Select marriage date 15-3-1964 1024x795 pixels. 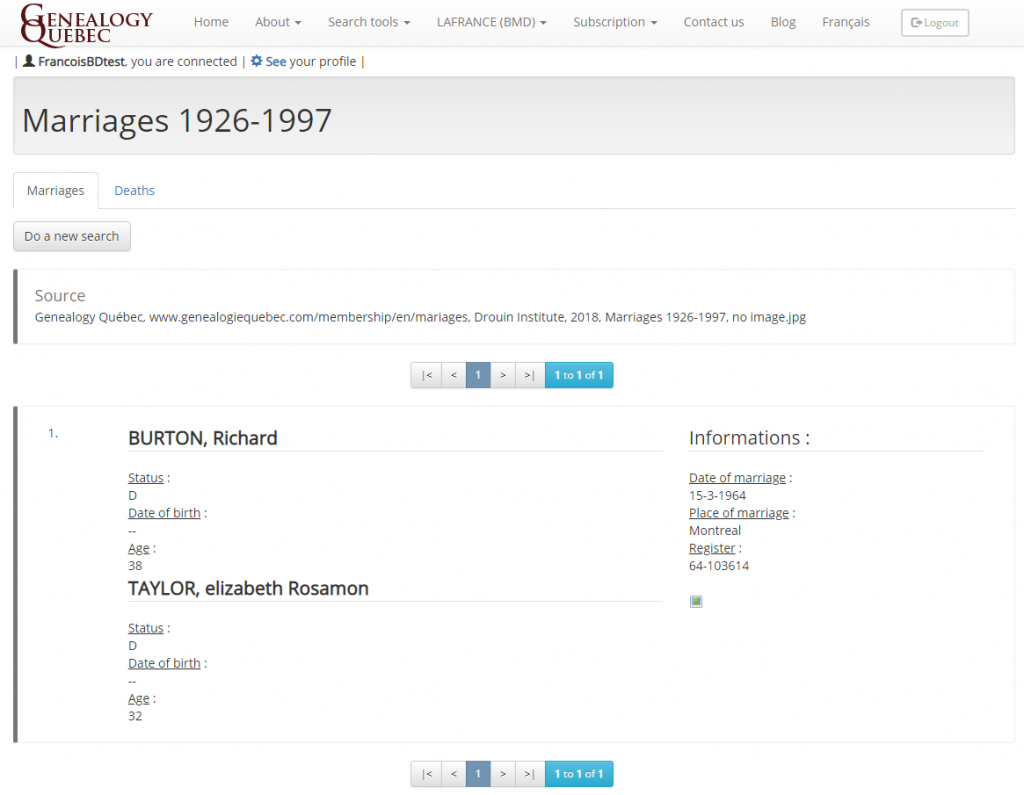tap(717, 495)
